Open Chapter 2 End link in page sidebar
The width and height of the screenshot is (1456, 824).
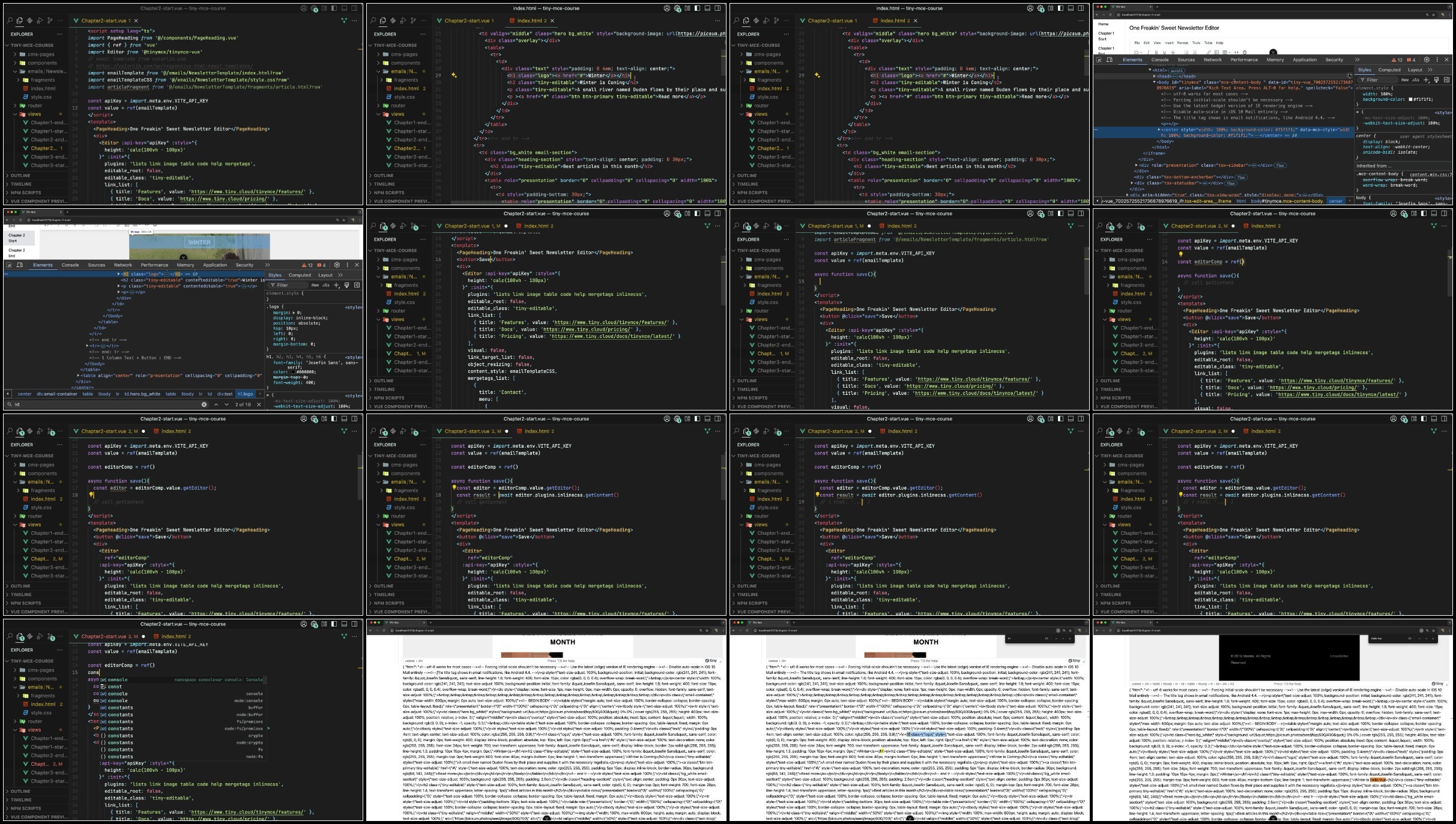(x=16, y=253)
